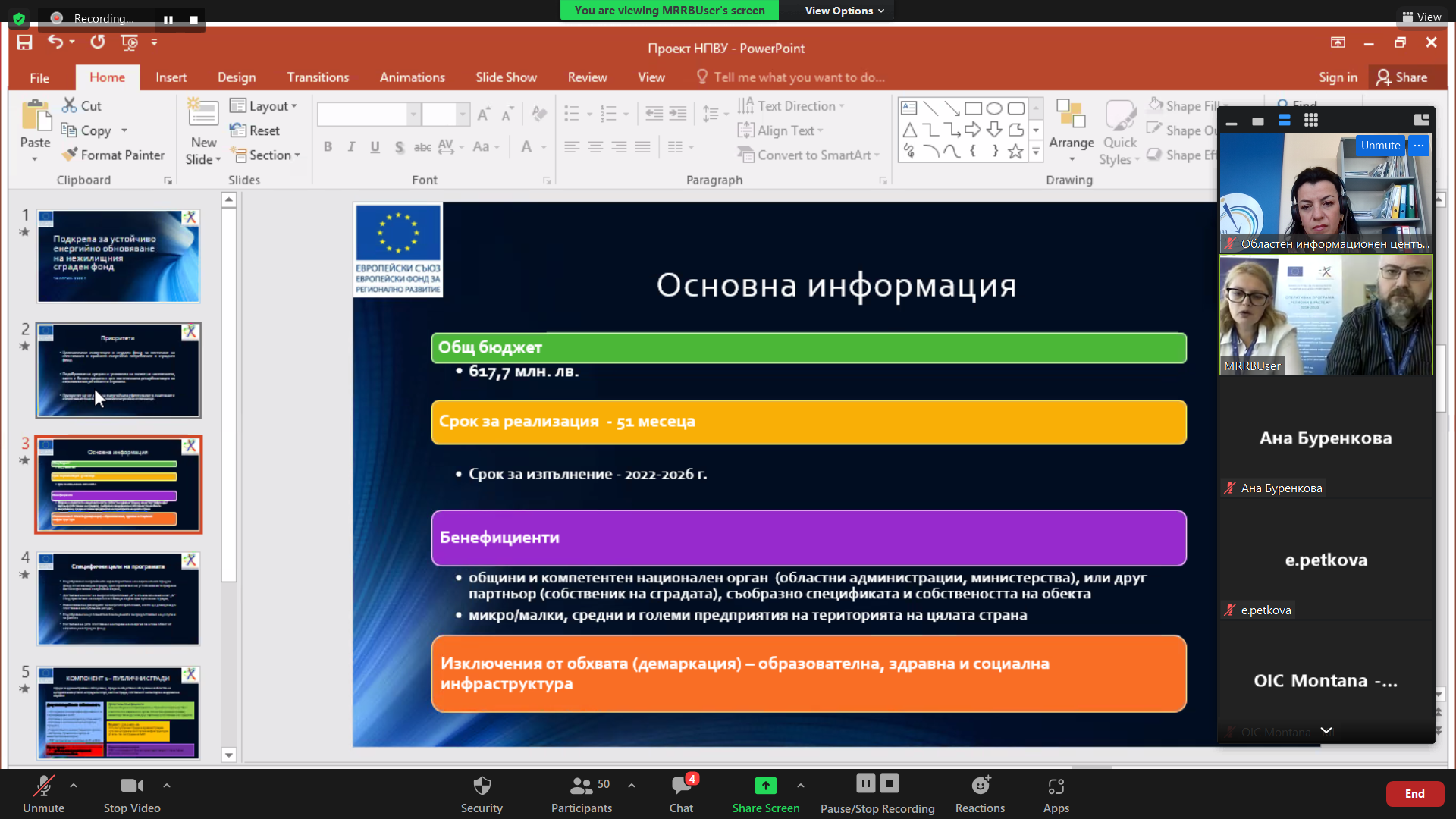The width and height of the screenshot is (1456, 819).
Task: Click Unmute on the active speaker video tile
Action: 1380,146
